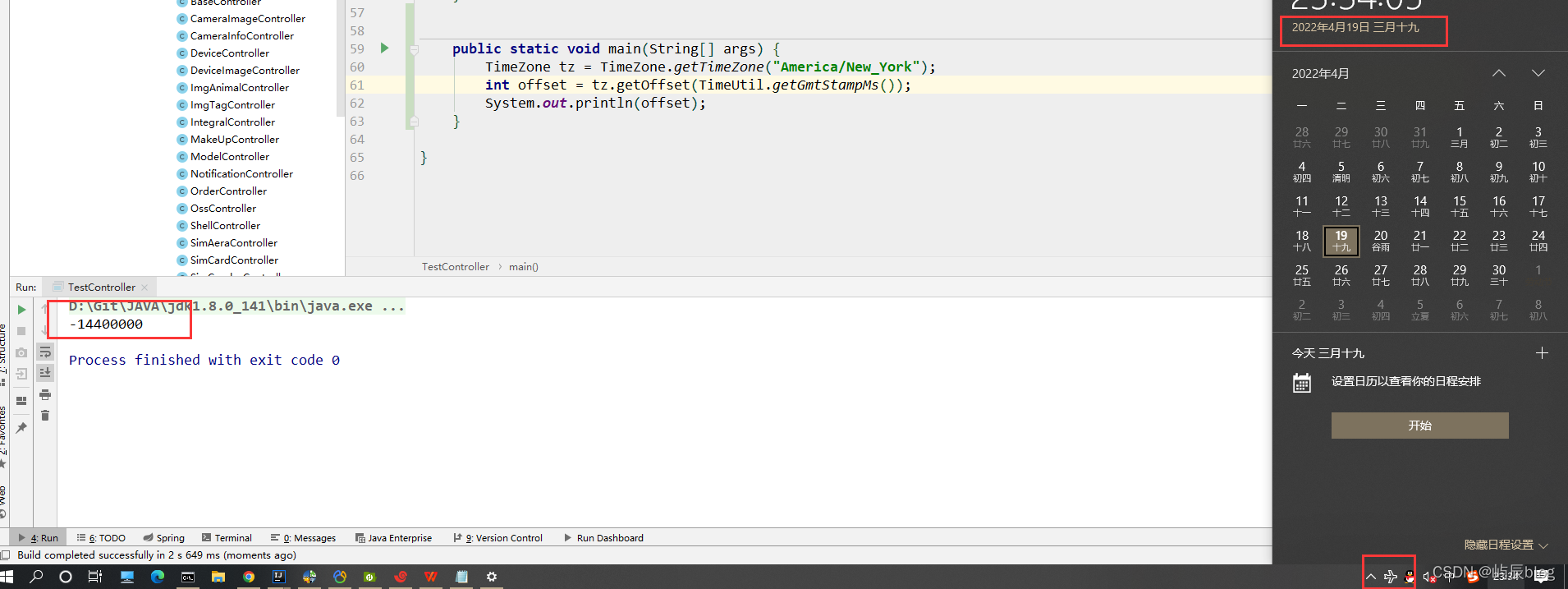Viewport: 1568px width, 589px height.
Task: Toggle soft-wrap in Run console
Action: coord(45,352)
